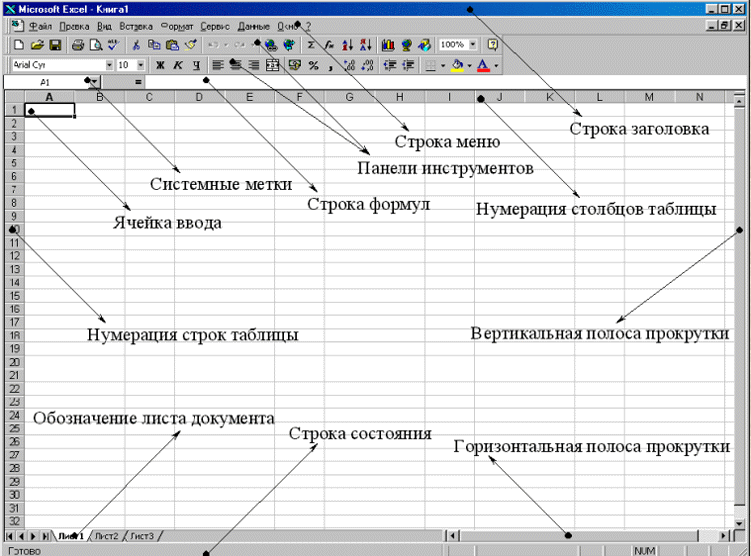Viewport: 751px width, 556px height.
Task: Open Print Preview from the toolbar
Action: tap(96, 45)
